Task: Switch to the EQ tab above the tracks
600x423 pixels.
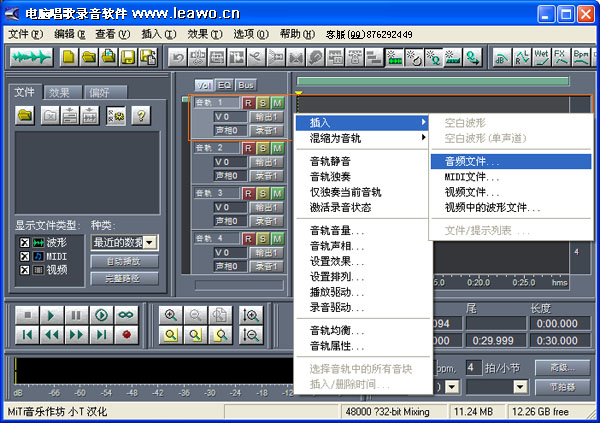Action: point(224,85)
